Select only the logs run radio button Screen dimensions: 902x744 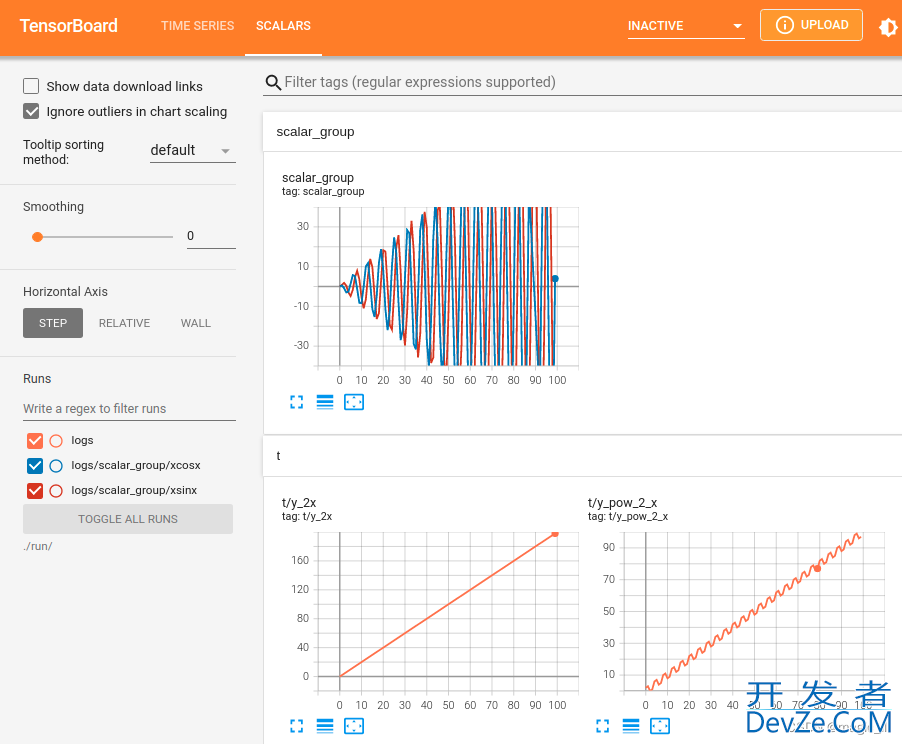pos(56,441)
